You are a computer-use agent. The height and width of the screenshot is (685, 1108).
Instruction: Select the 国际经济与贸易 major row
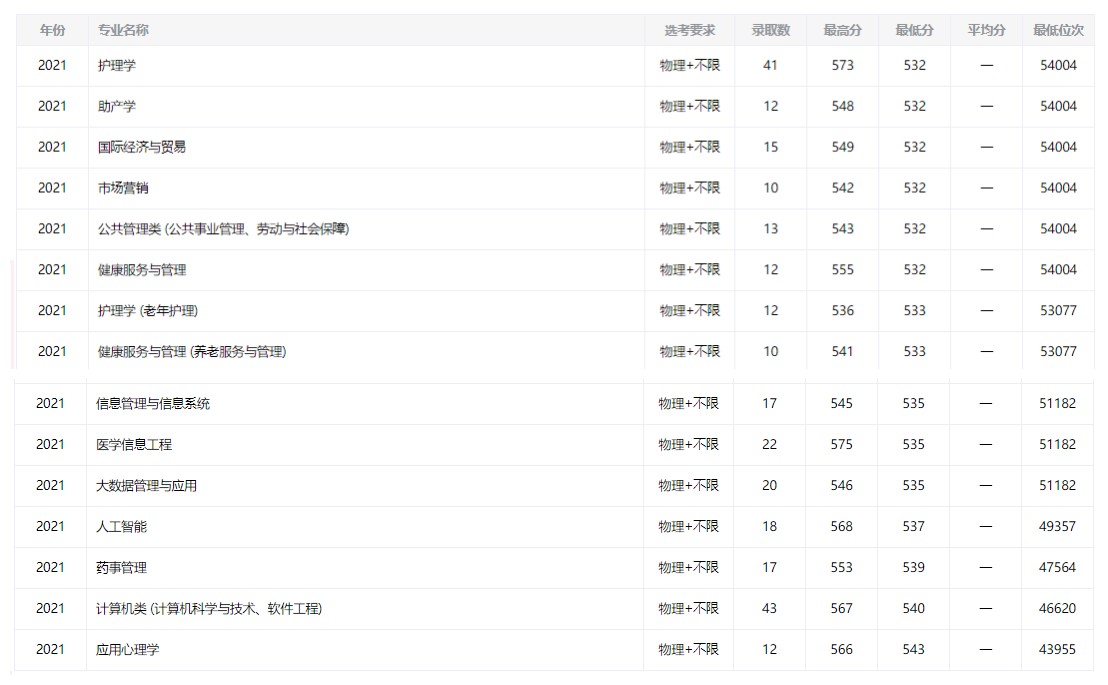[142, 147]
